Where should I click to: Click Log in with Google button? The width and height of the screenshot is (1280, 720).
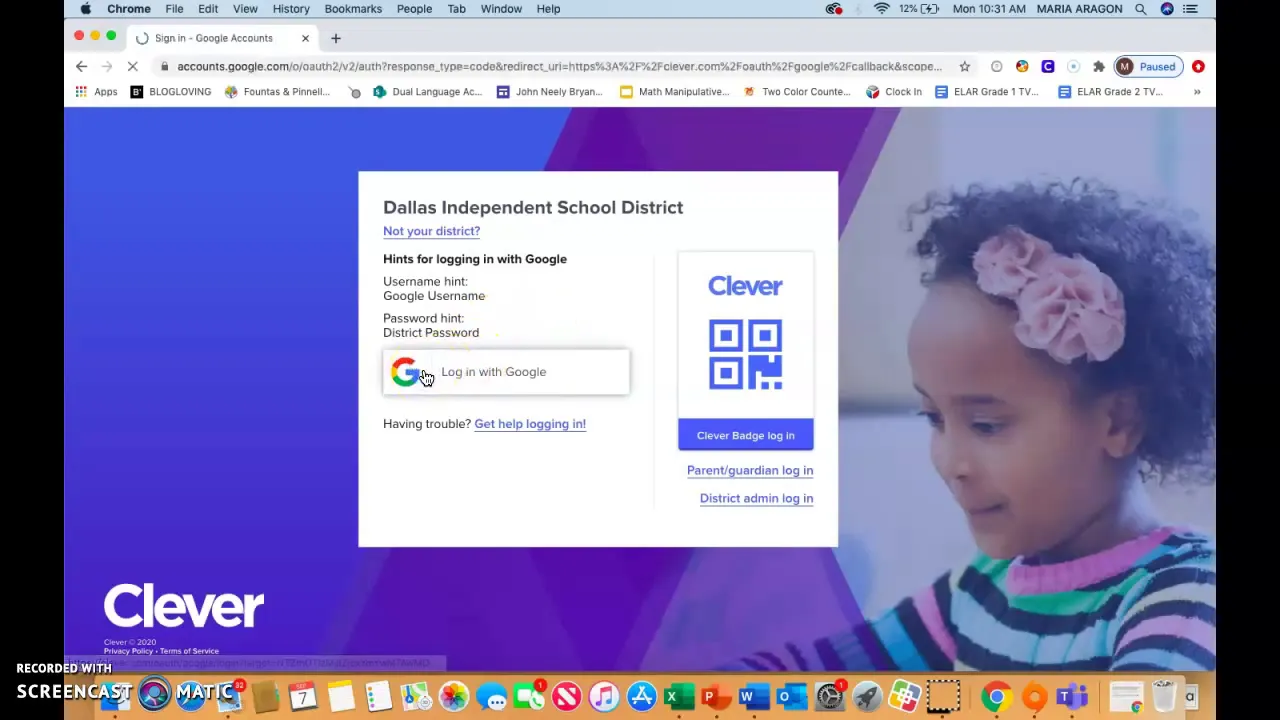click(x=506, y=372)
